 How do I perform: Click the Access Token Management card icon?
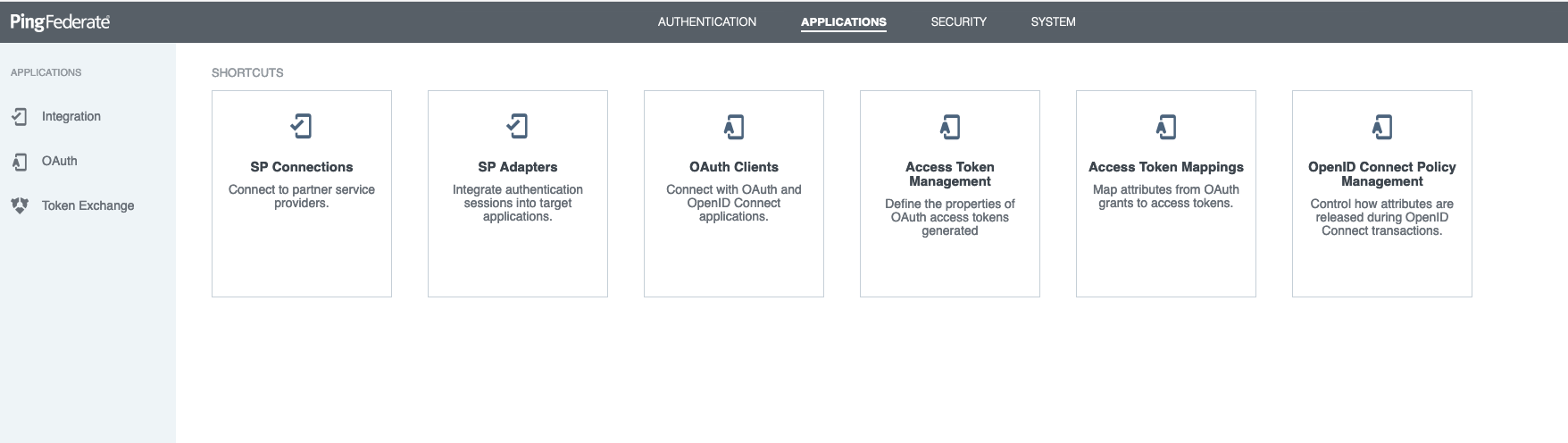pos(950,127)
